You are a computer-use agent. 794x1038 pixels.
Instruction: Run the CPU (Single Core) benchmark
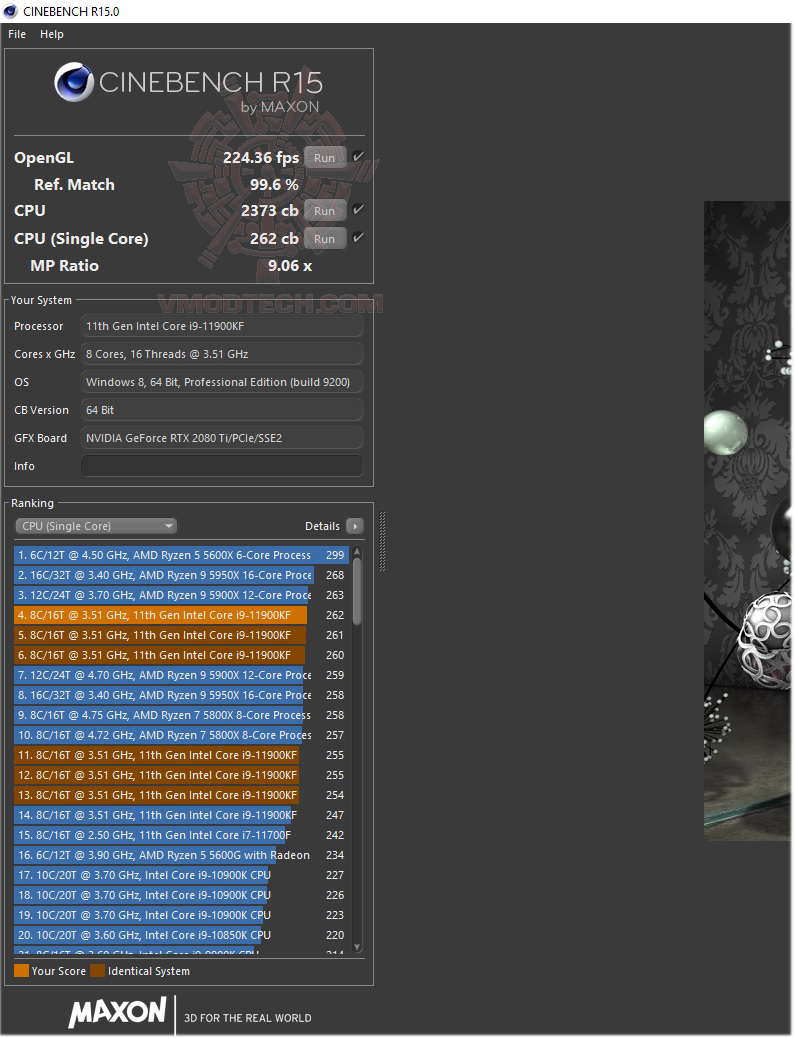pyautogui.click(x=324, y=238)
